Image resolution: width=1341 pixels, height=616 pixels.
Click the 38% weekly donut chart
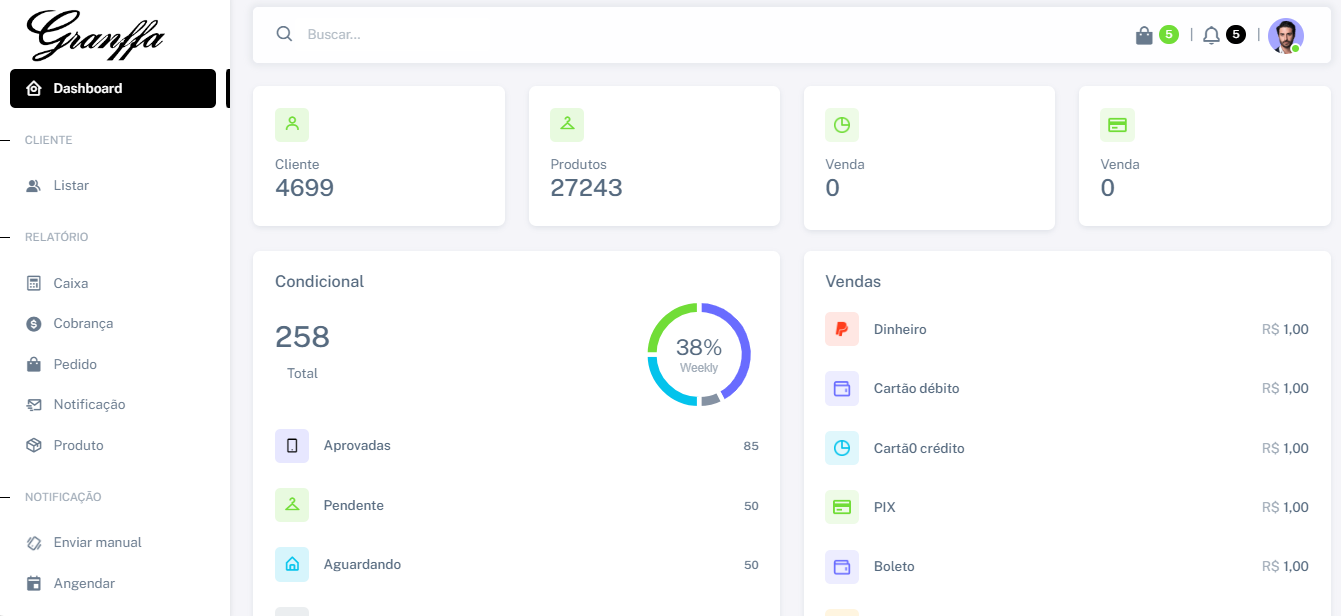[x=698, y=354]
